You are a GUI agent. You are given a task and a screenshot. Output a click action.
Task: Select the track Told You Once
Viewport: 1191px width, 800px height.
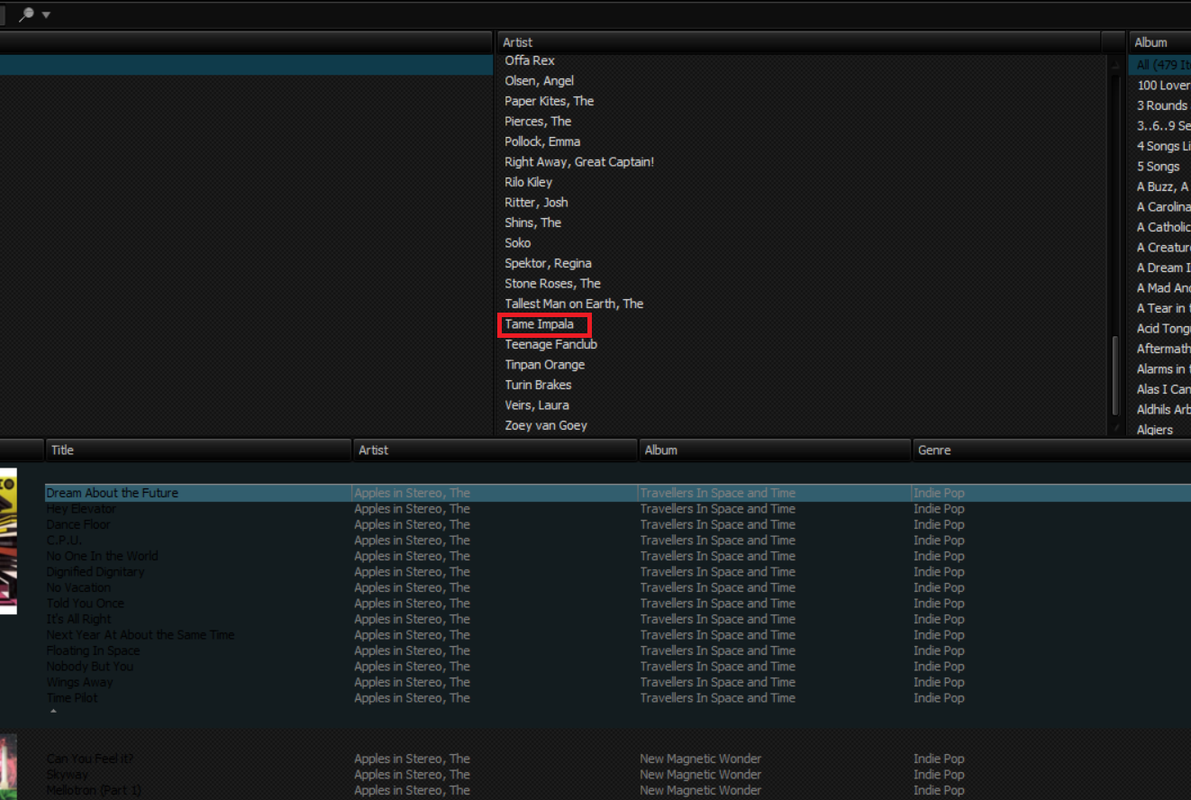(85, 603)
